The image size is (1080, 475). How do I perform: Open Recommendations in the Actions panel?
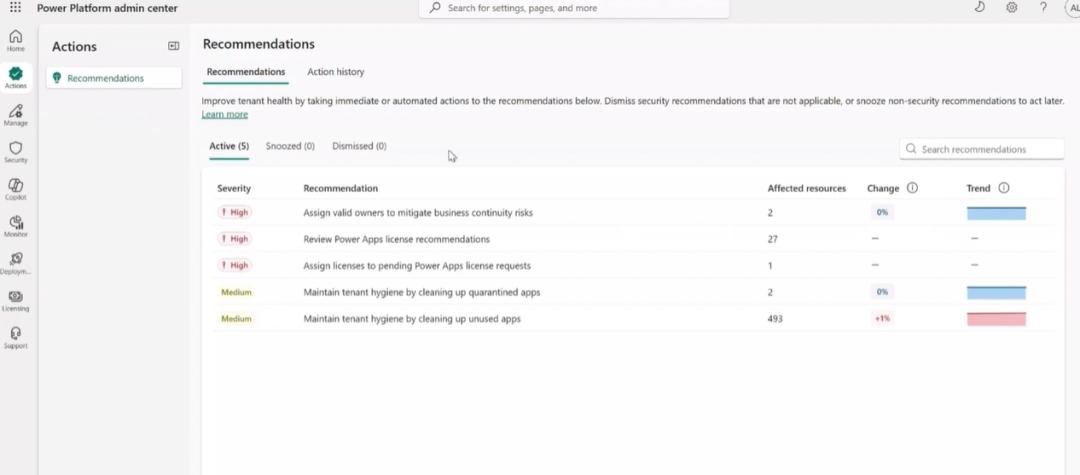(x=114, y=78)
